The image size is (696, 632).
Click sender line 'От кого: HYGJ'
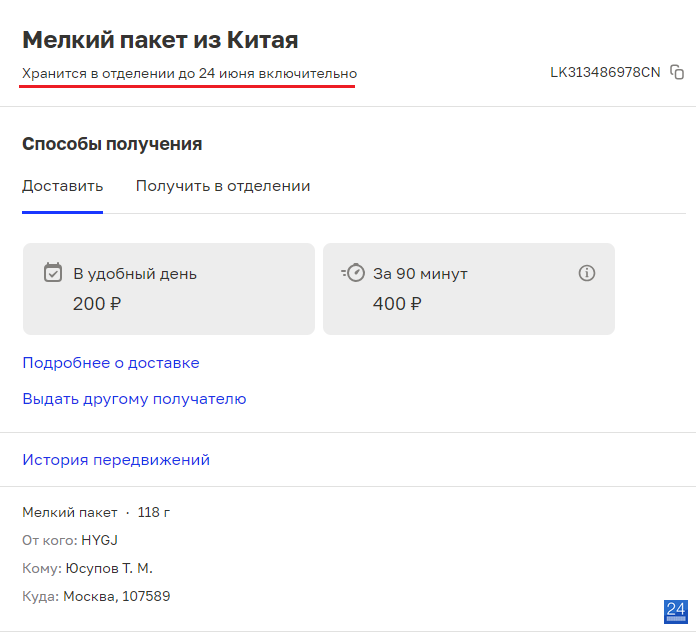click(x=70, y=540)
